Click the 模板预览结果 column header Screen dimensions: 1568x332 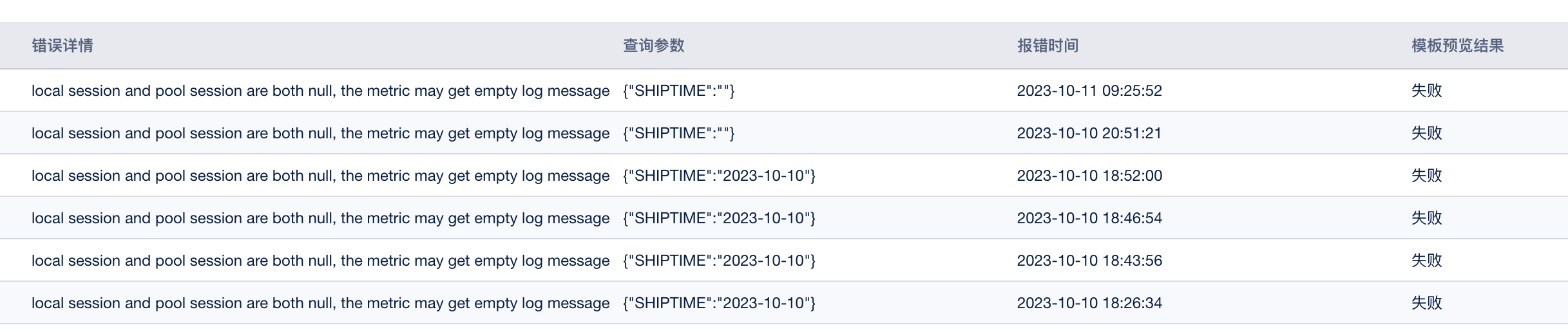pos(1458,46)
